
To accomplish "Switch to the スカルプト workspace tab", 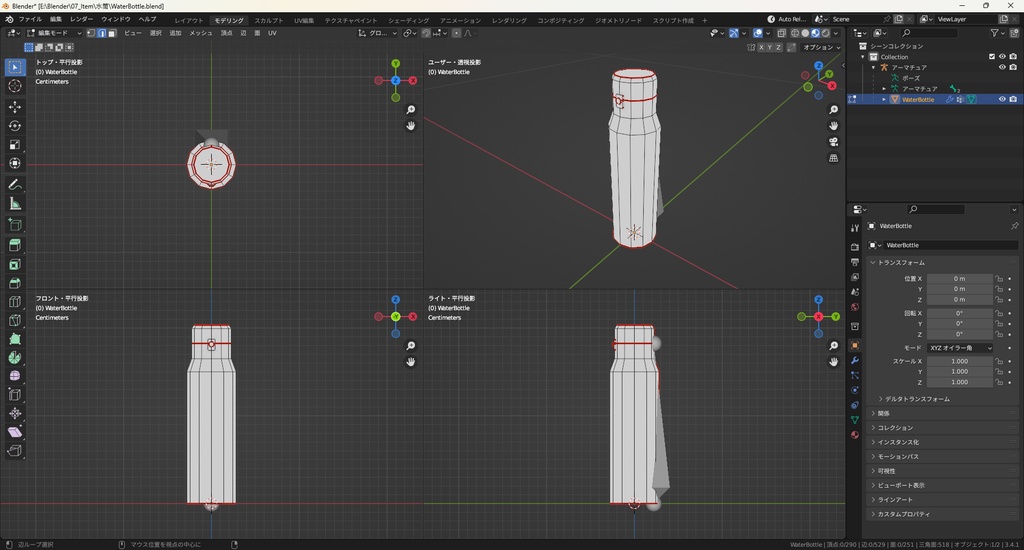I will coord(268,20).
